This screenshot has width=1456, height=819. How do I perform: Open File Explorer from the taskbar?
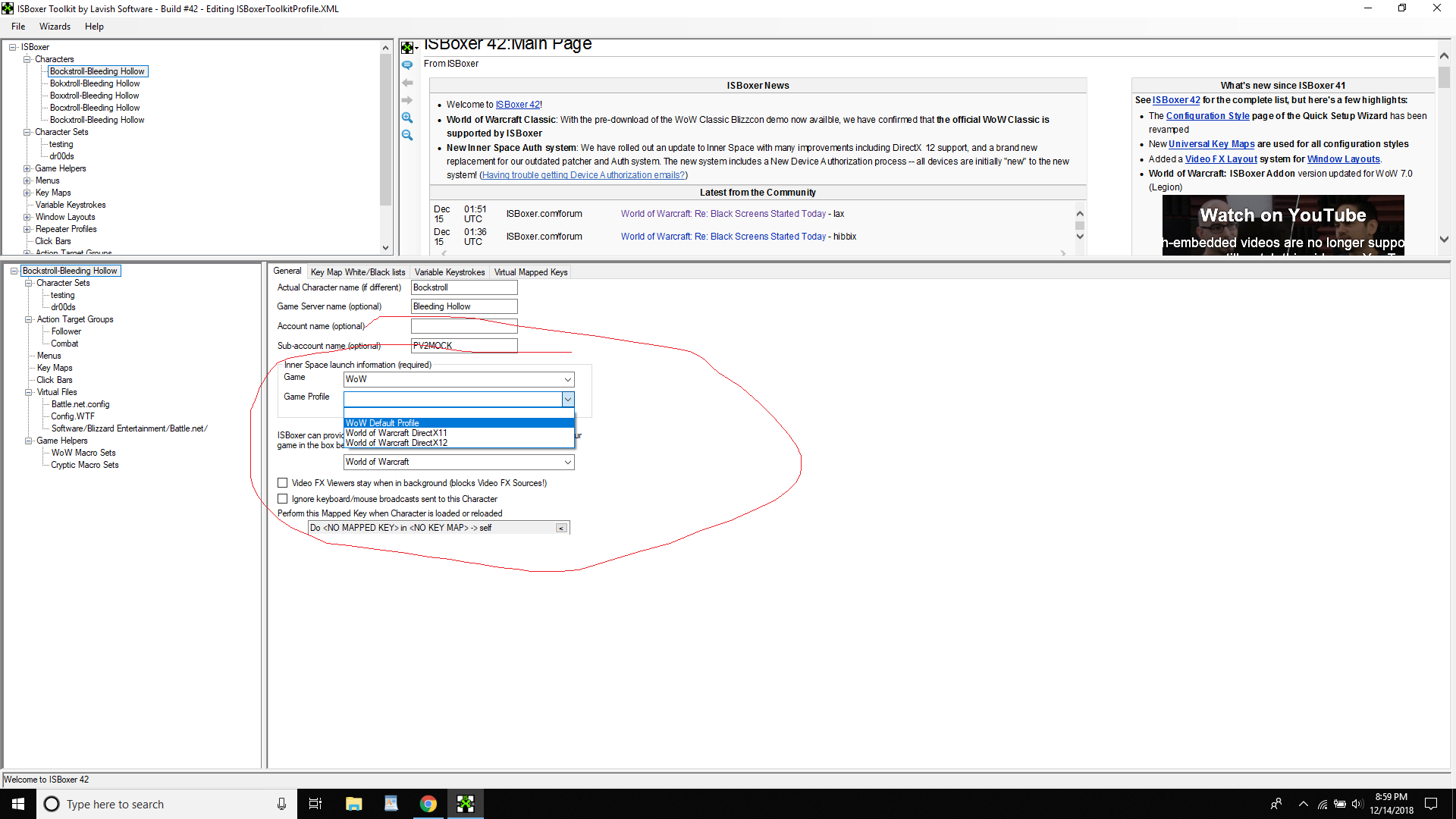click(353, 804)
